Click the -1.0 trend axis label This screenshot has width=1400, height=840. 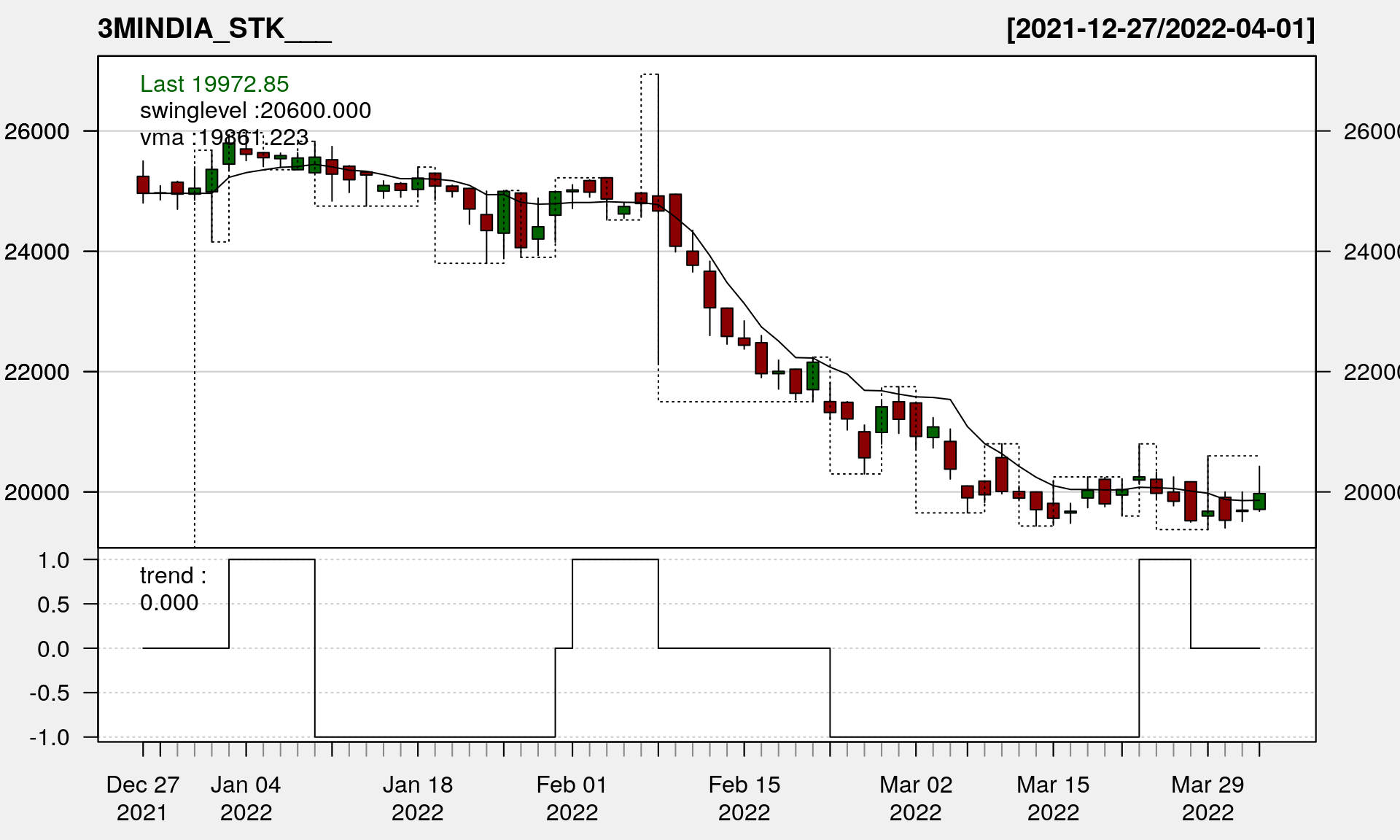click(50, 737)
